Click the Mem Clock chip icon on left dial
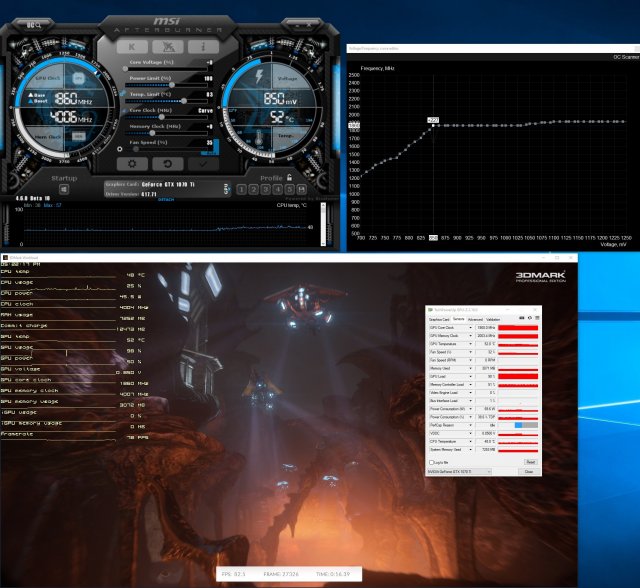The width and height of the screenshot is (640, 588). point(79,136)
